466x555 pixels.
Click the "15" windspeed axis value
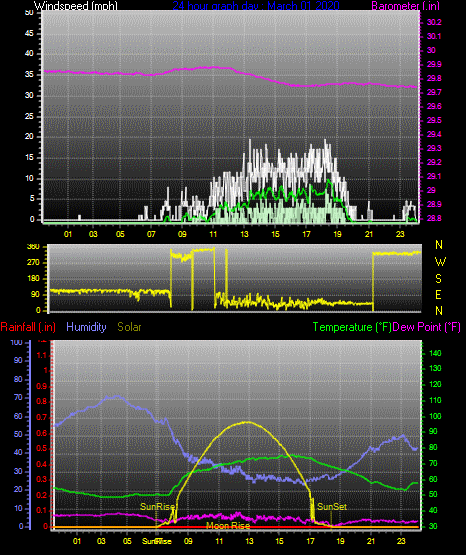coord(29,158)
